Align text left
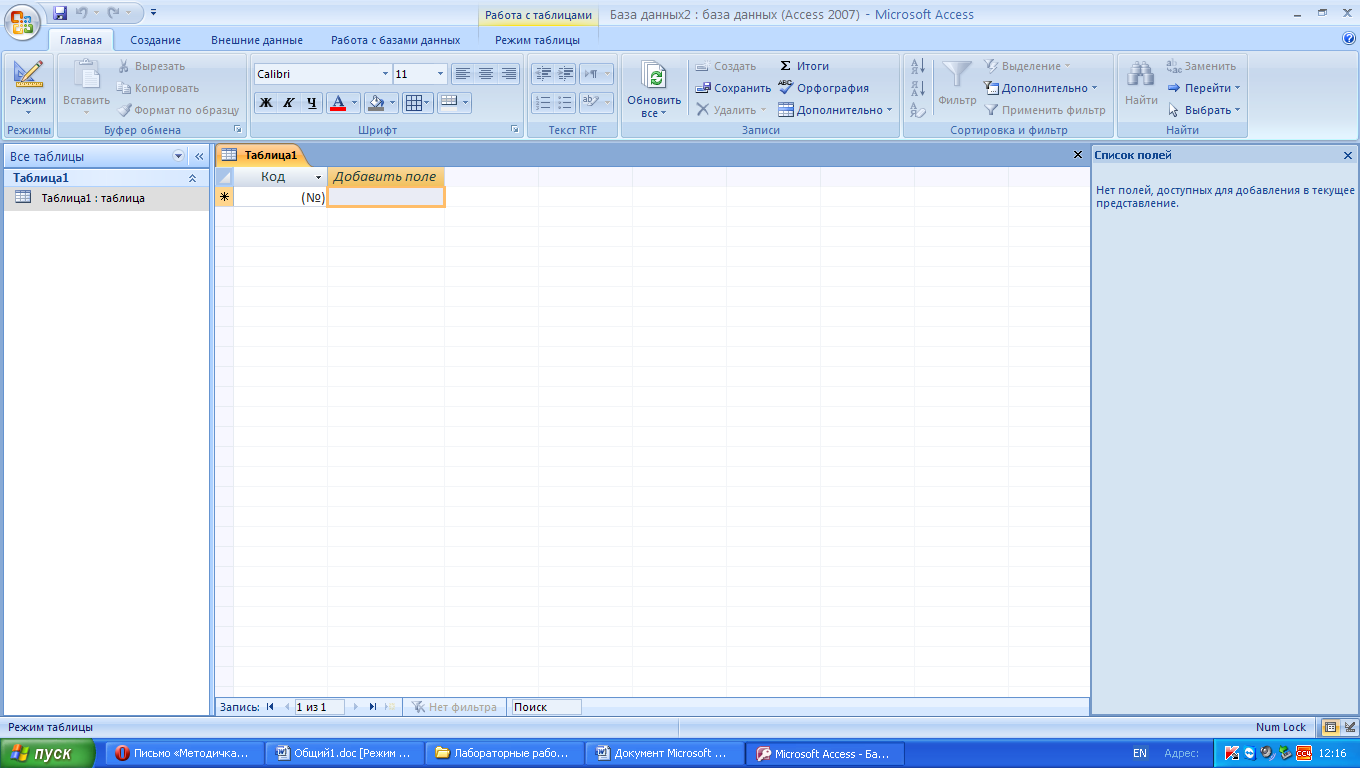The width and height of the screenshot is (1360, 768). 462,73
